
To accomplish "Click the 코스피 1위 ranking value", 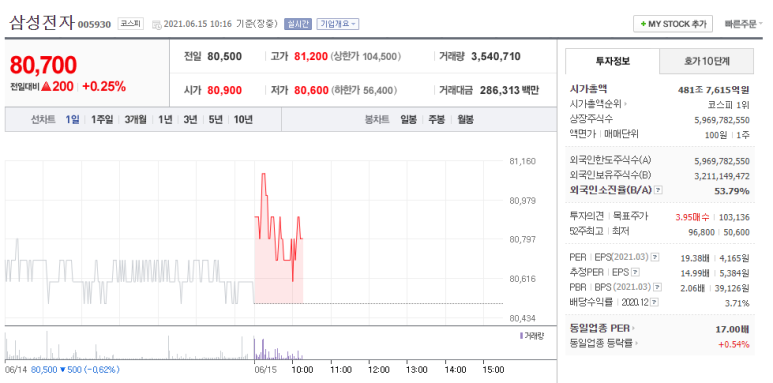I will click(x=729, y=104).
